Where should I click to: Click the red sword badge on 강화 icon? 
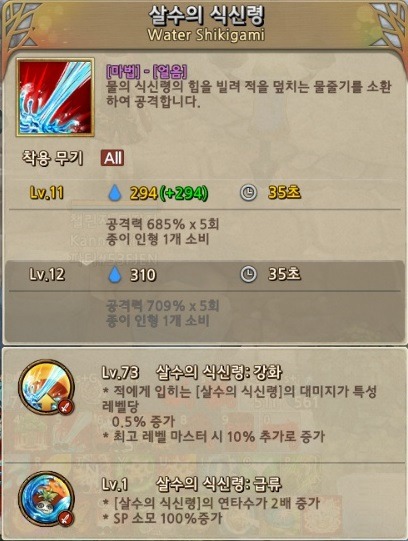pyautogui.click(x=66, y=407)
